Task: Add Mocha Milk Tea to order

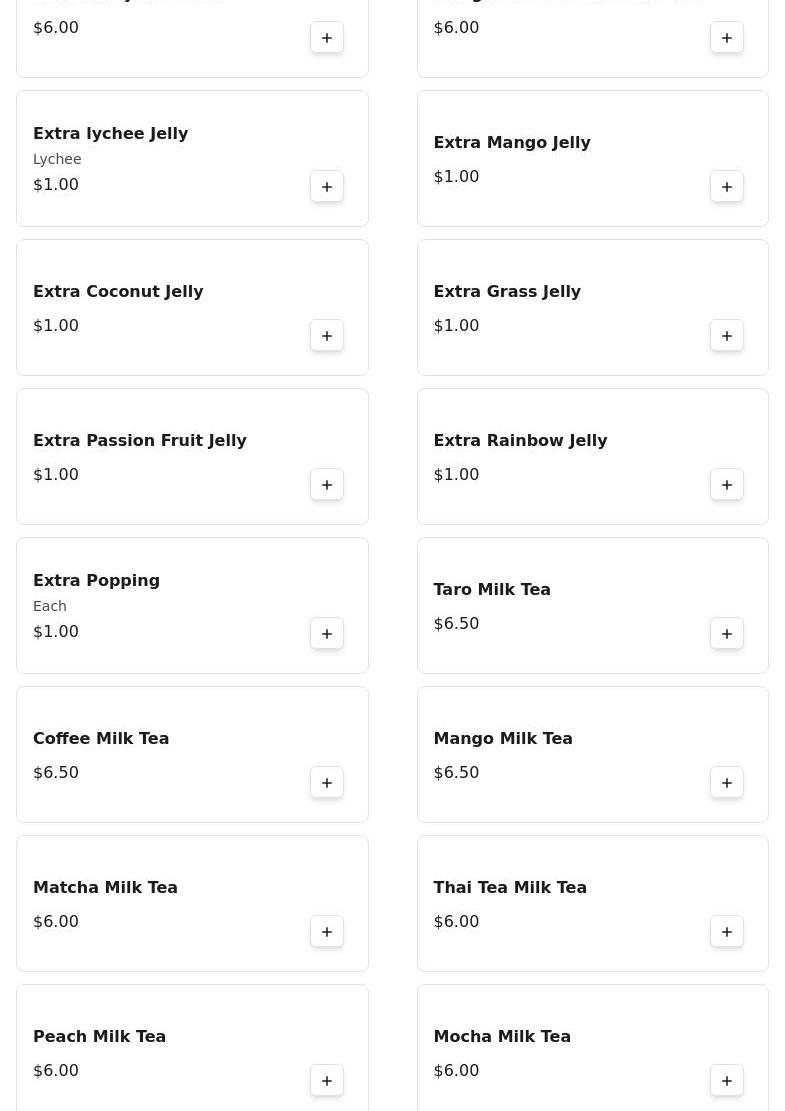Action: tap(727, 1081)
